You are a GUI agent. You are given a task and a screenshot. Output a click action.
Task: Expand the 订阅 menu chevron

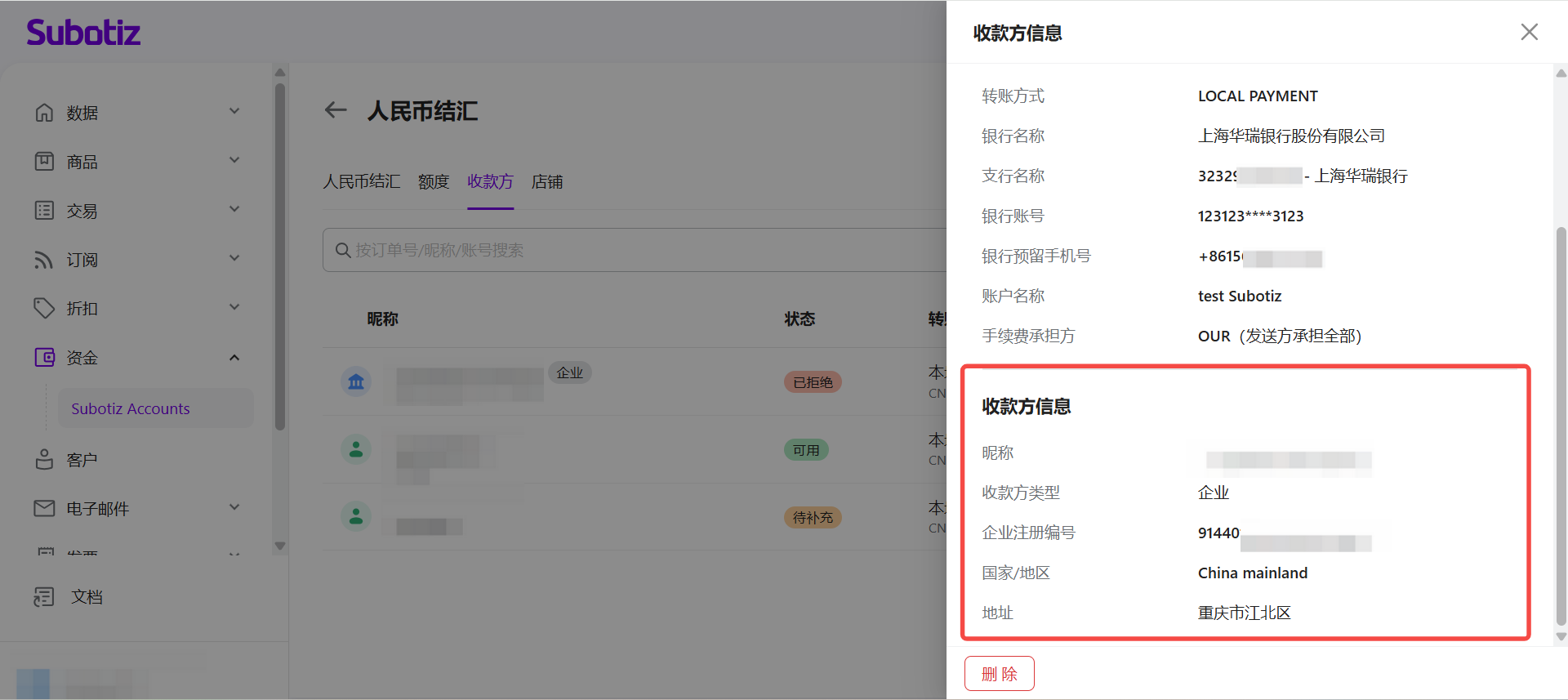coord(234,258)
